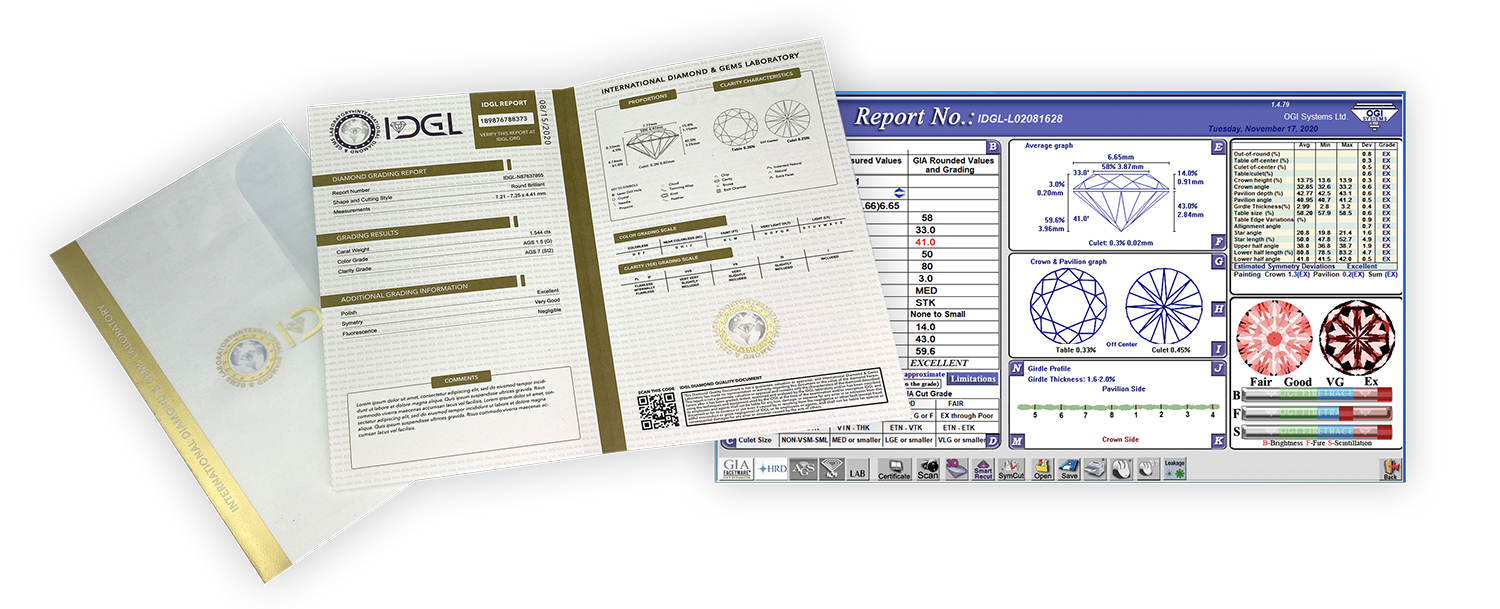Viewport: 1500px width, 609px height.
Task: Click the Estimated Symmetry Deviations row
Action: point(1314,266)
